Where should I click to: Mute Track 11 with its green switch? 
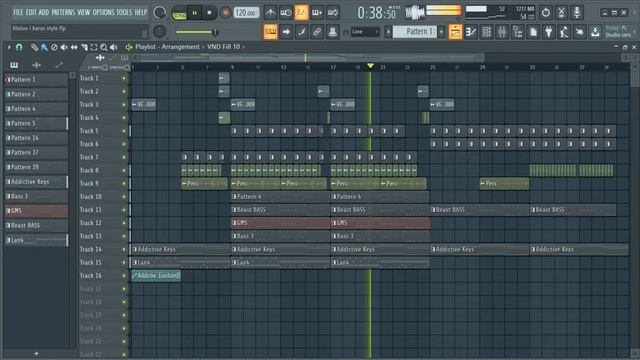tap(124, 210)
